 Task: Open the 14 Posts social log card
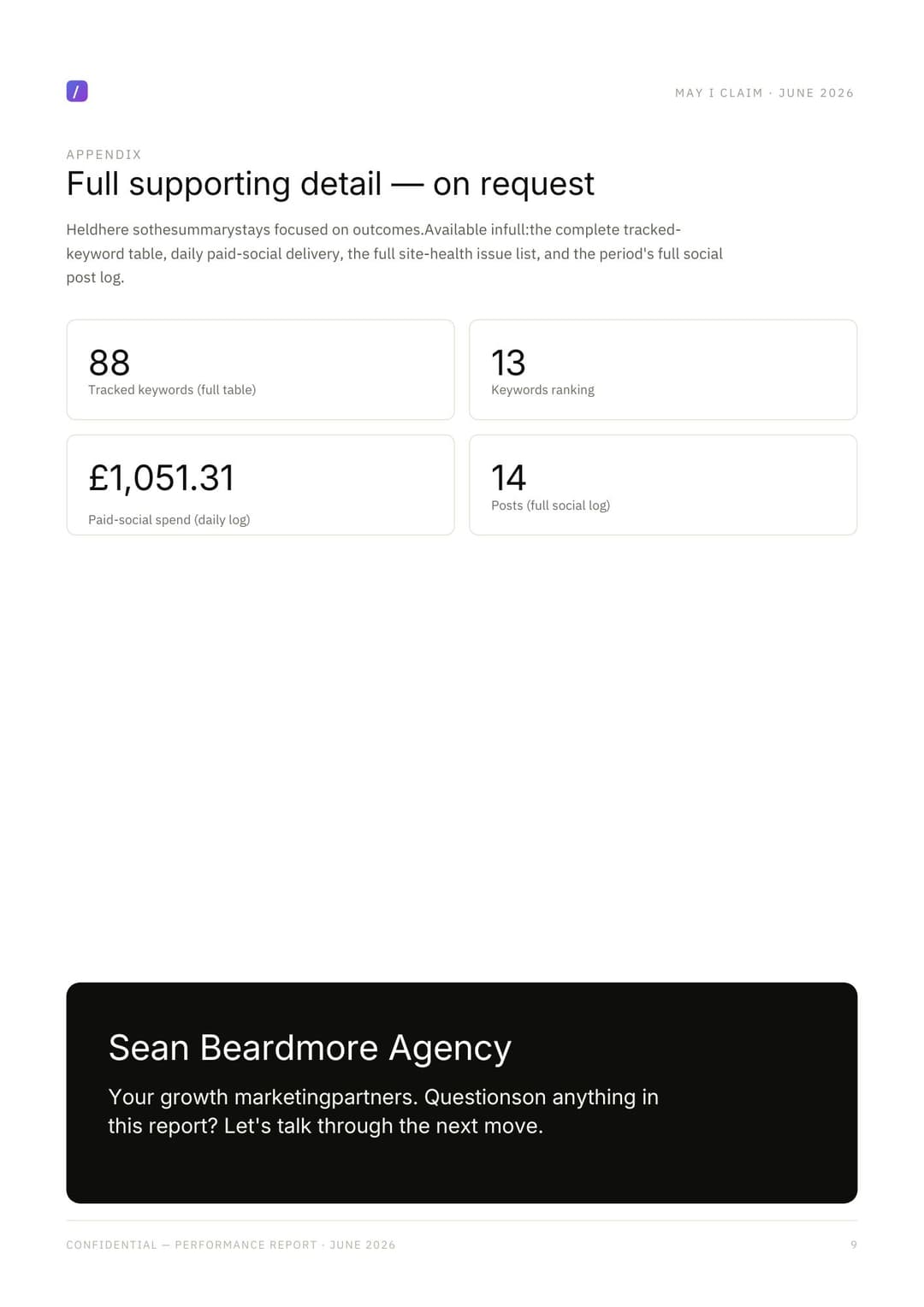[663, 485]
